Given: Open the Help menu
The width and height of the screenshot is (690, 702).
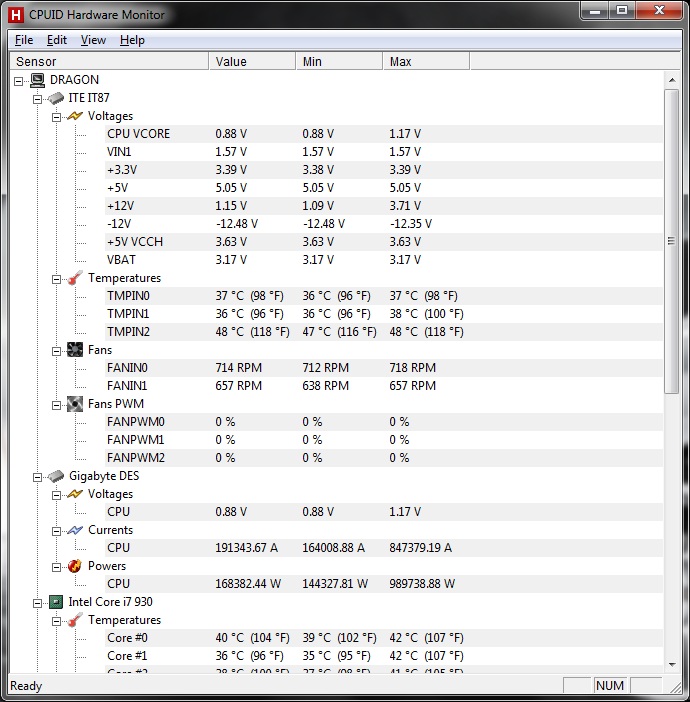Looking at the screenshot, I should 132,40.
